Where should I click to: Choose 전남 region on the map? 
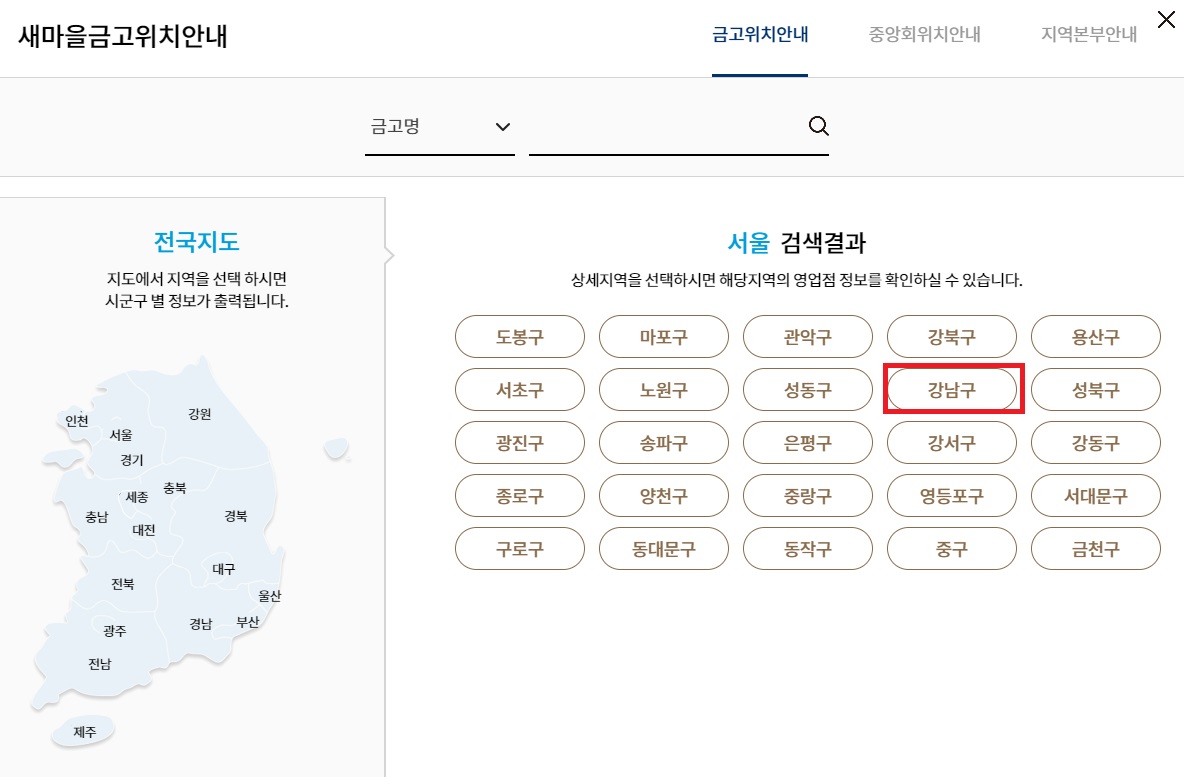point(100,664)
